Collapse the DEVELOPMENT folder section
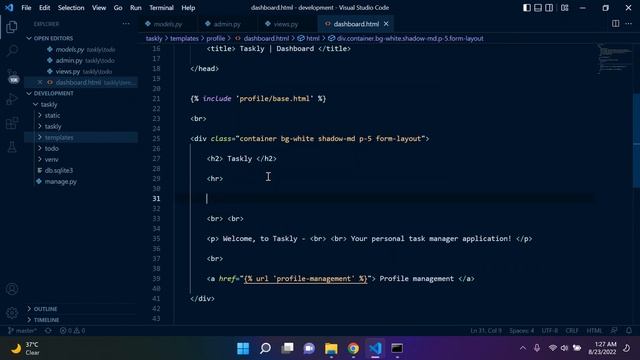This screenshot has width=640, height=360. point(53,93)
